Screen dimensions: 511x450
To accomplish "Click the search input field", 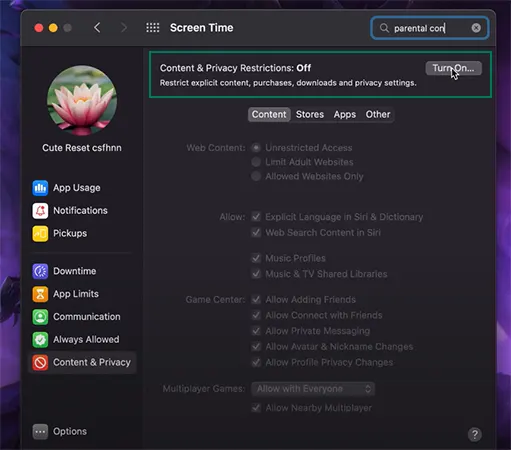I will [429, 28].
